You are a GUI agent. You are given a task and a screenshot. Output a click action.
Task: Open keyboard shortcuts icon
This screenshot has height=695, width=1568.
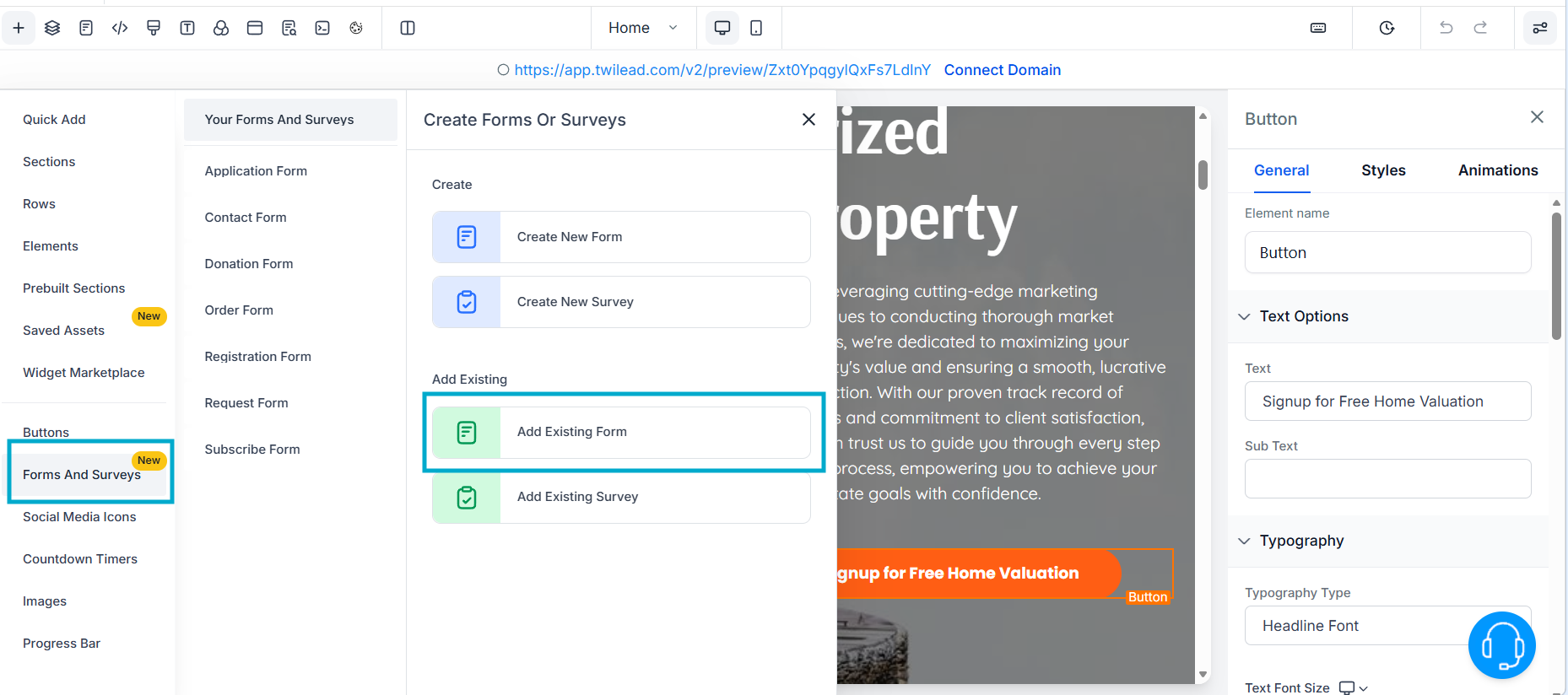pos(1318,28)
